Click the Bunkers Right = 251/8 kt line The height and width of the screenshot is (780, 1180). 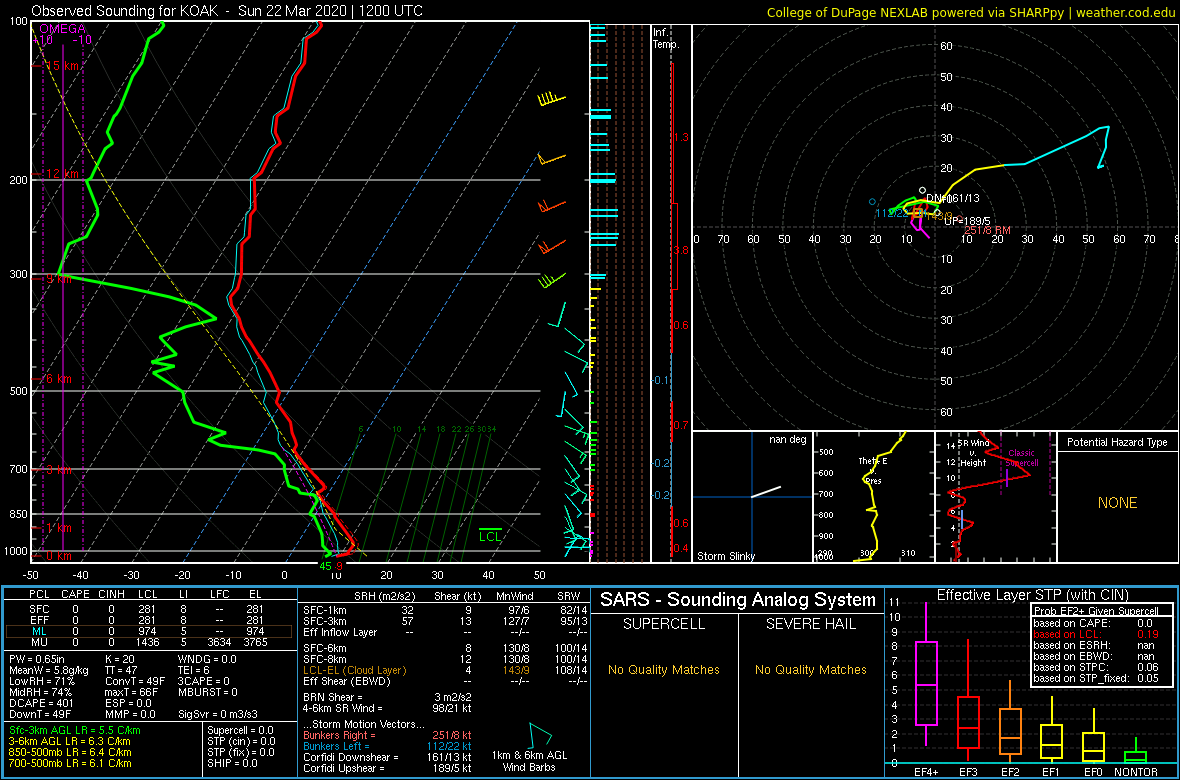coord(388,735)
